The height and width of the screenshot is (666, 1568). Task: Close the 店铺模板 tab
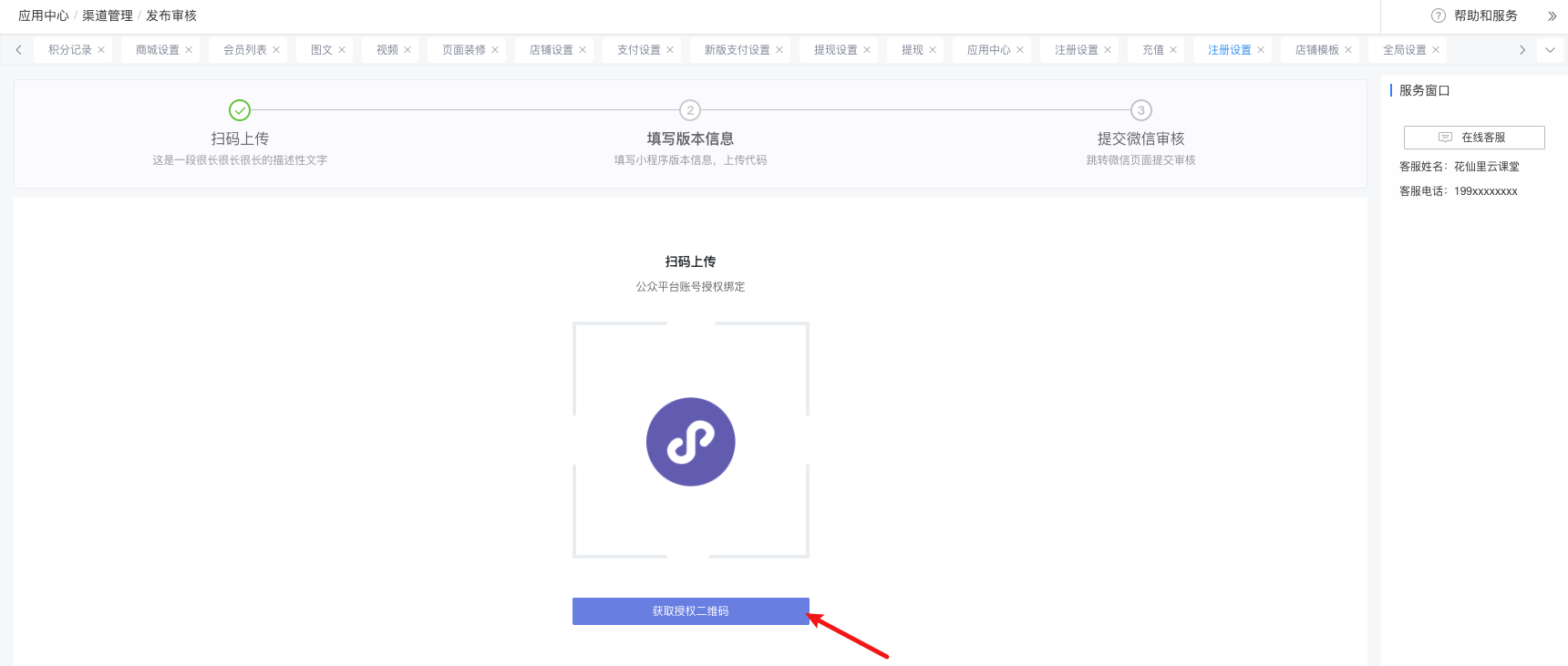tap(1348, 50)
